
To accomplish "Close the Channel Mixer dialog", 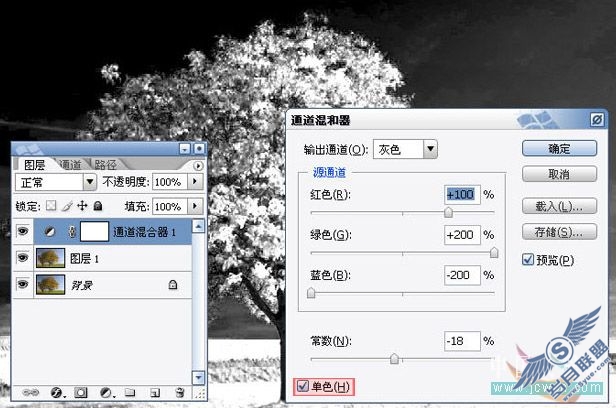I will click(x=597, y=119).
